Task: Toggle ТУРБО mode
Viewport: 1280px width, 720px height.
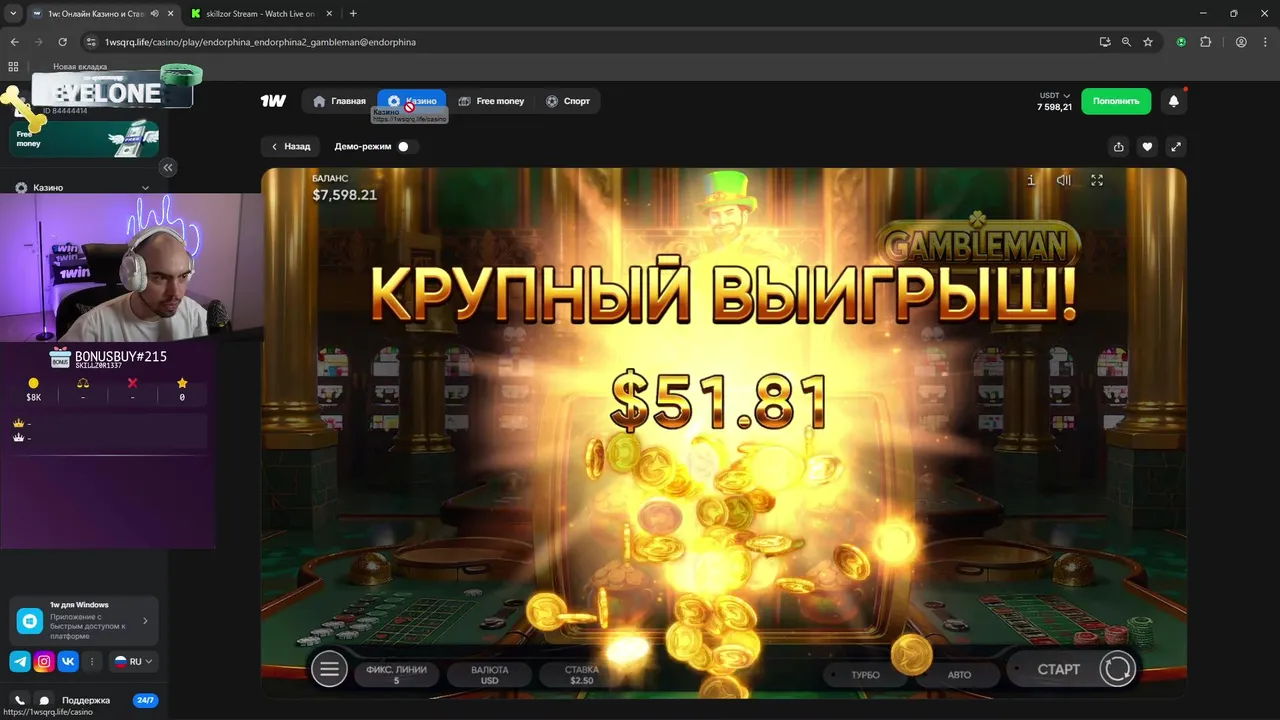Action: click(x=865, y=675)
